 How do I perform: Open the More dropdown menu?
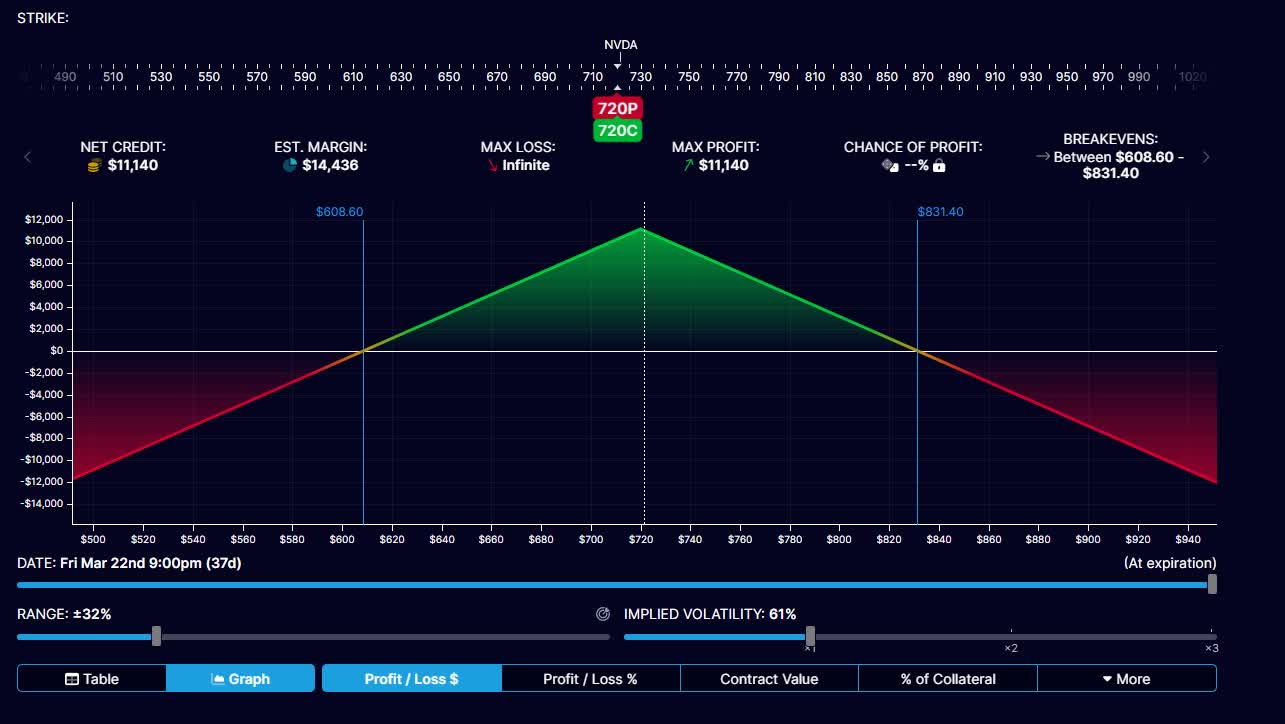tap(1126, 679)
